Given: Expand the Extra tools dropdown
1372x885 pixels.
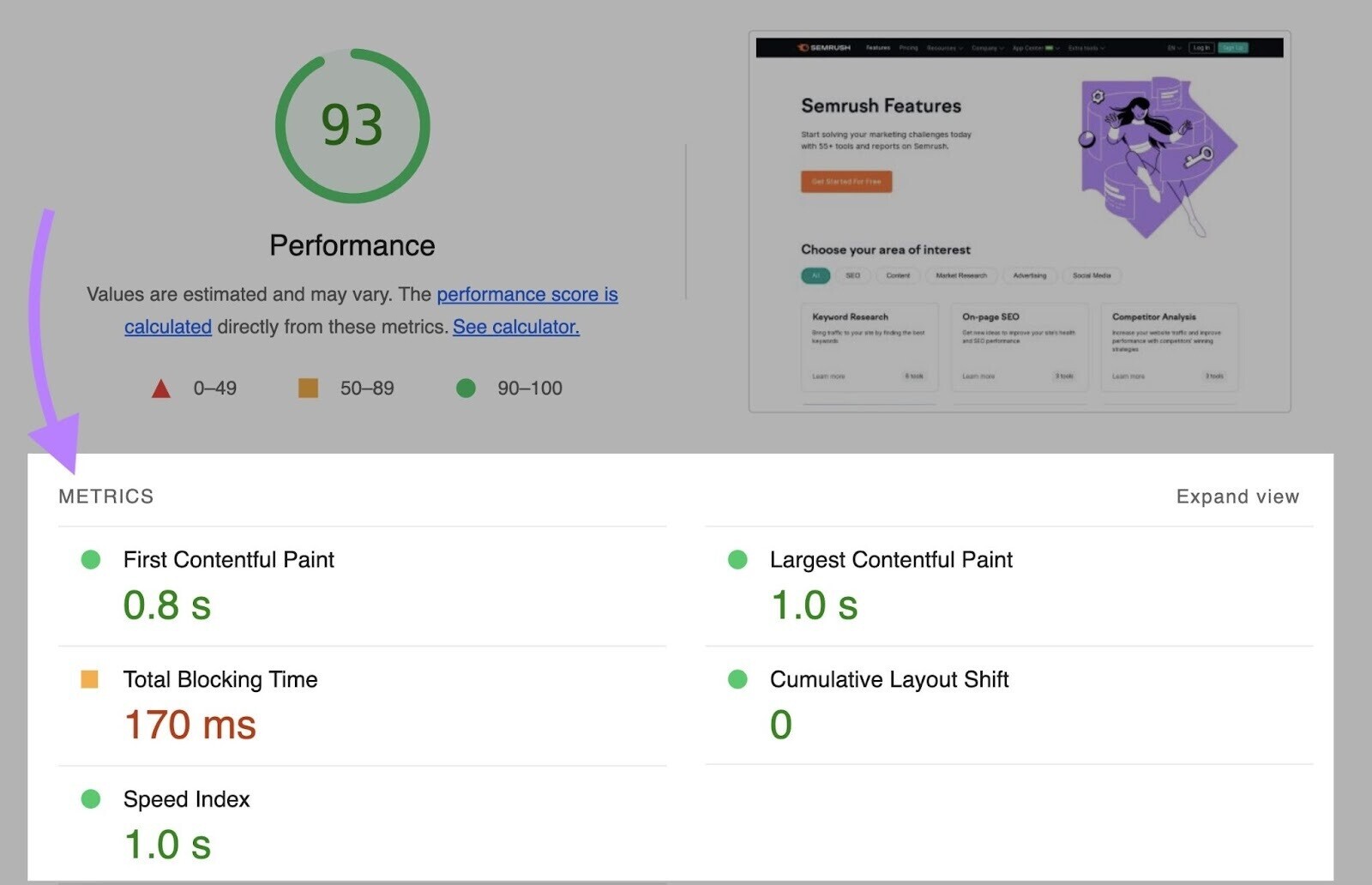Looking at the screenshot, I should pos(1086,48).
